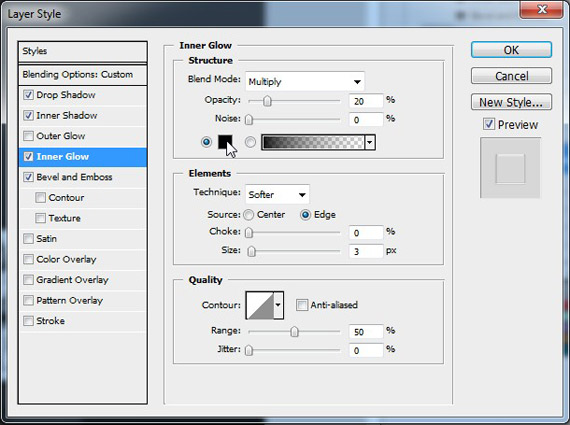Click the Noise value field
Viewport: 570px width, 425px height.
366,119
